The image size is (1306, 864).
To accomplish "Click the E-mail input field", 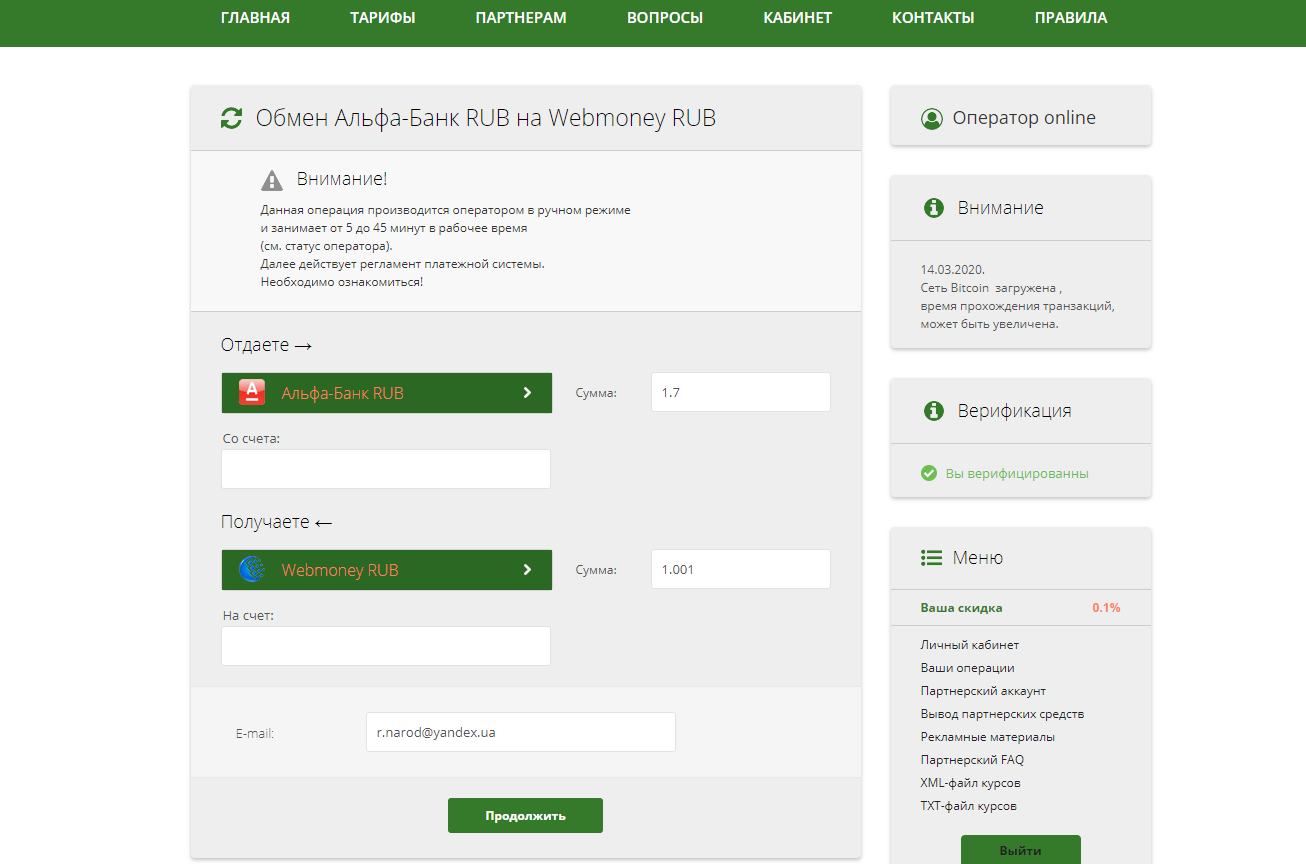I will click(x=520, y=732).
